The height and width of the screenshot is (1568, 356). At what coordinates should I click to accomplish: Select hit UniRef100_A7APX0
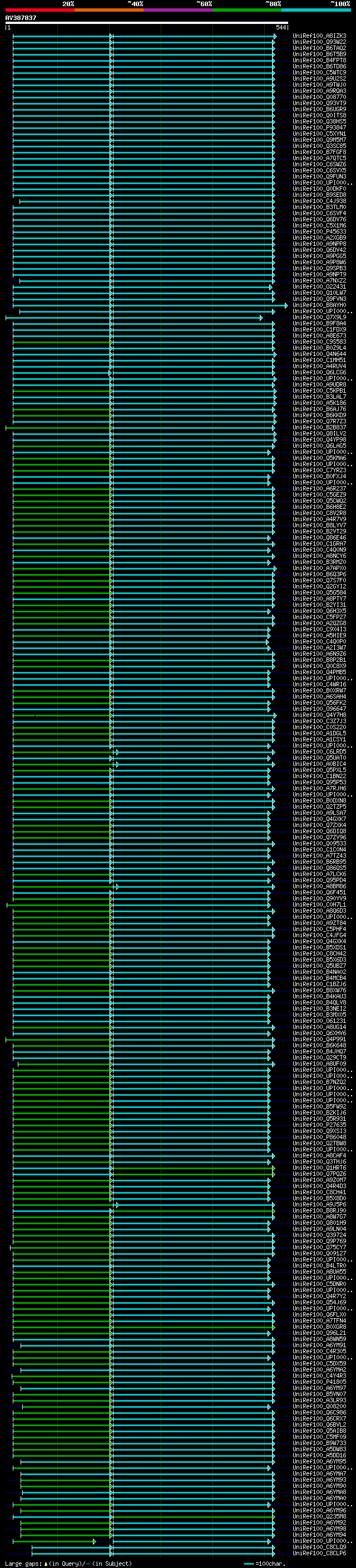pyautogui.click(x=319, y=568)
